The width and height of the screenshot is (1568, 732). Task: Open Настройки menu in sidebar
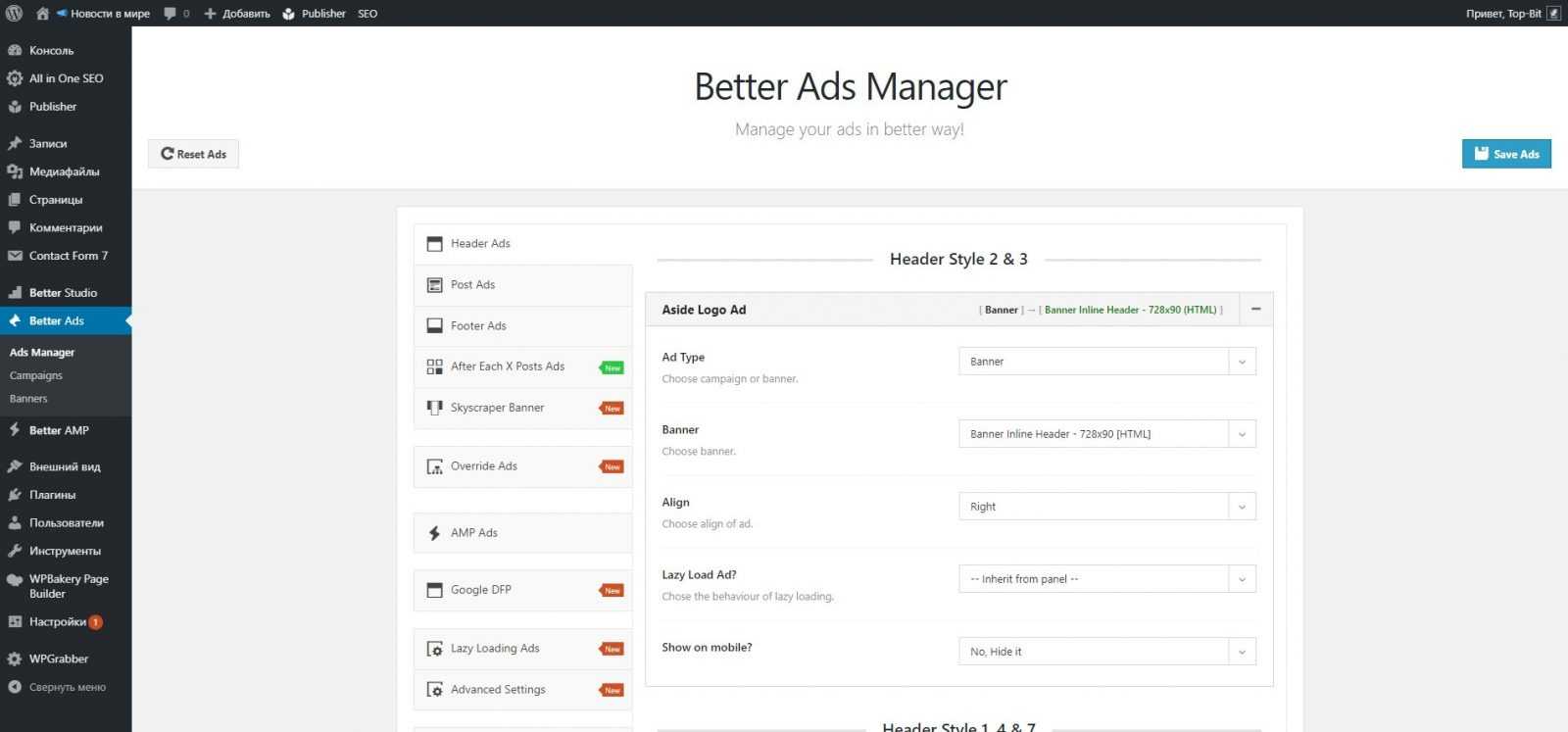[66, 622]
